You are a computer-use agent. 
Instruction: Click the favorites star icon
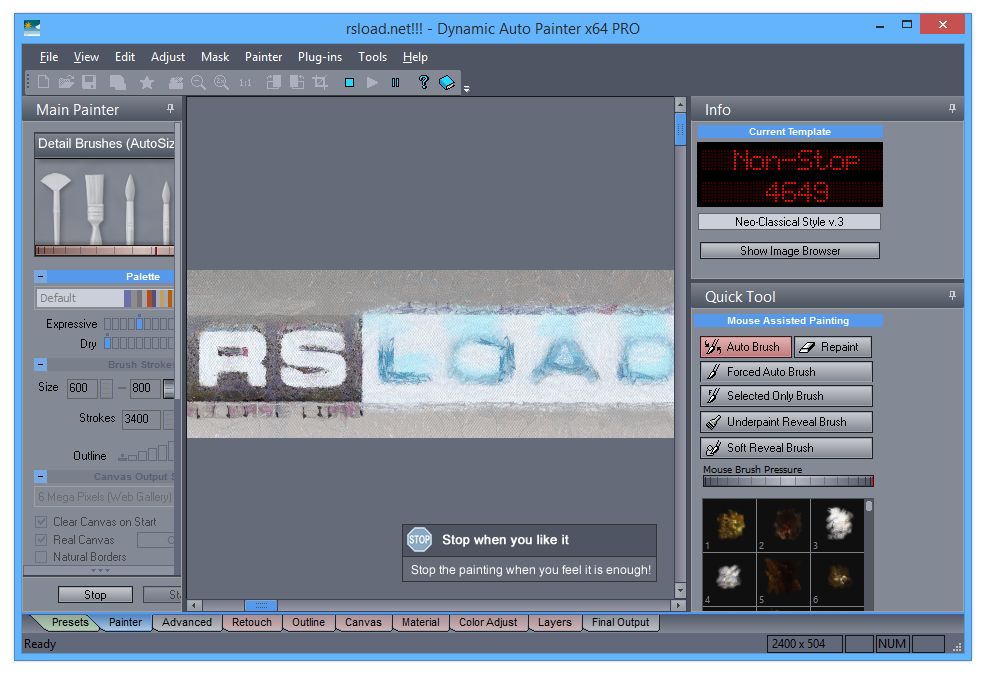pos(147,83)
